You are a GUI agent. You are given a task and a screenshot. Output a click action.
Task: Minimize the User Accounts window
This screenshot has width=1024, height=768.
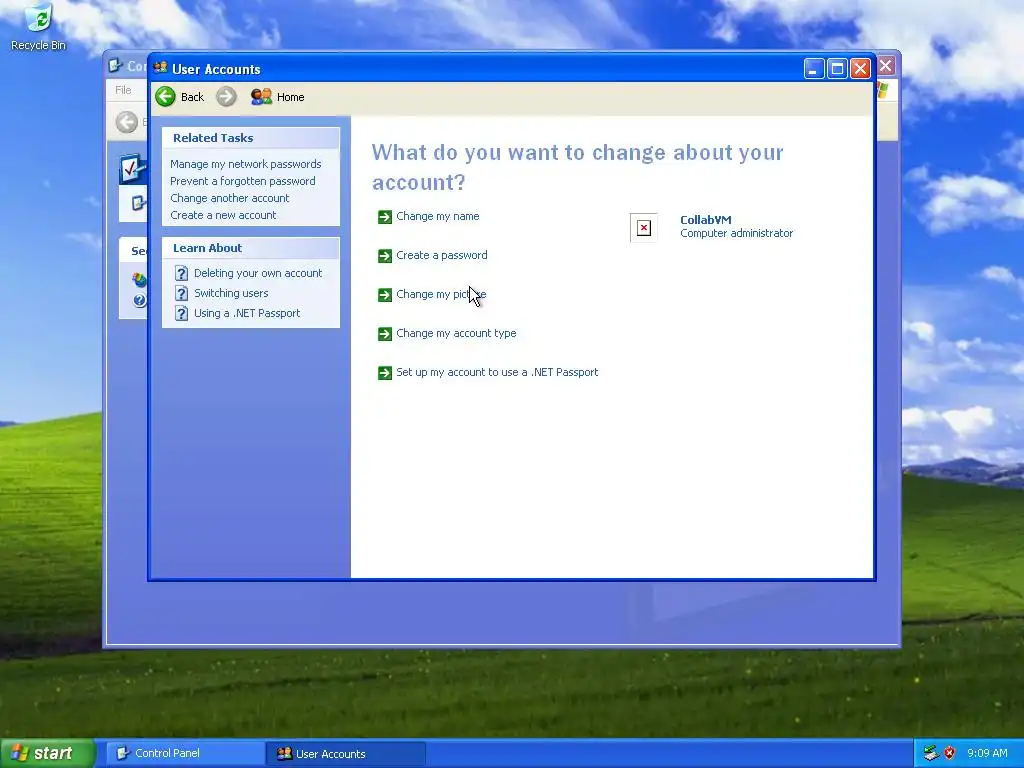tap(814, 69)
